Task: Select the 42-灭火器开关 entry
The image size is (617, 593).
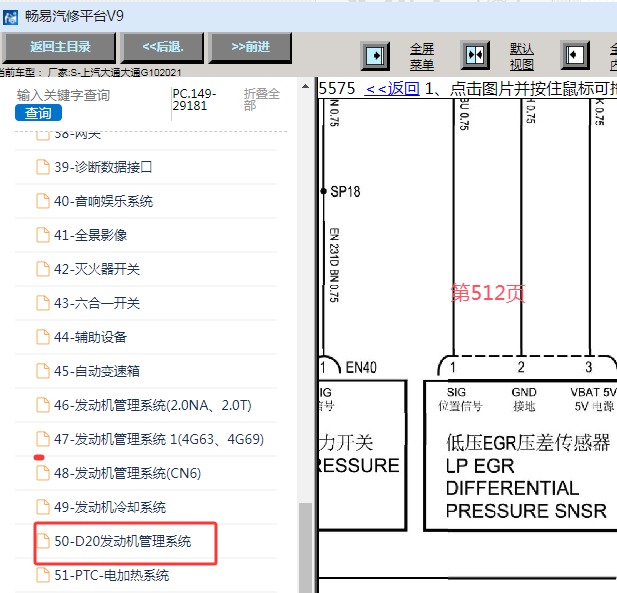Action: [x=97, y=269]
